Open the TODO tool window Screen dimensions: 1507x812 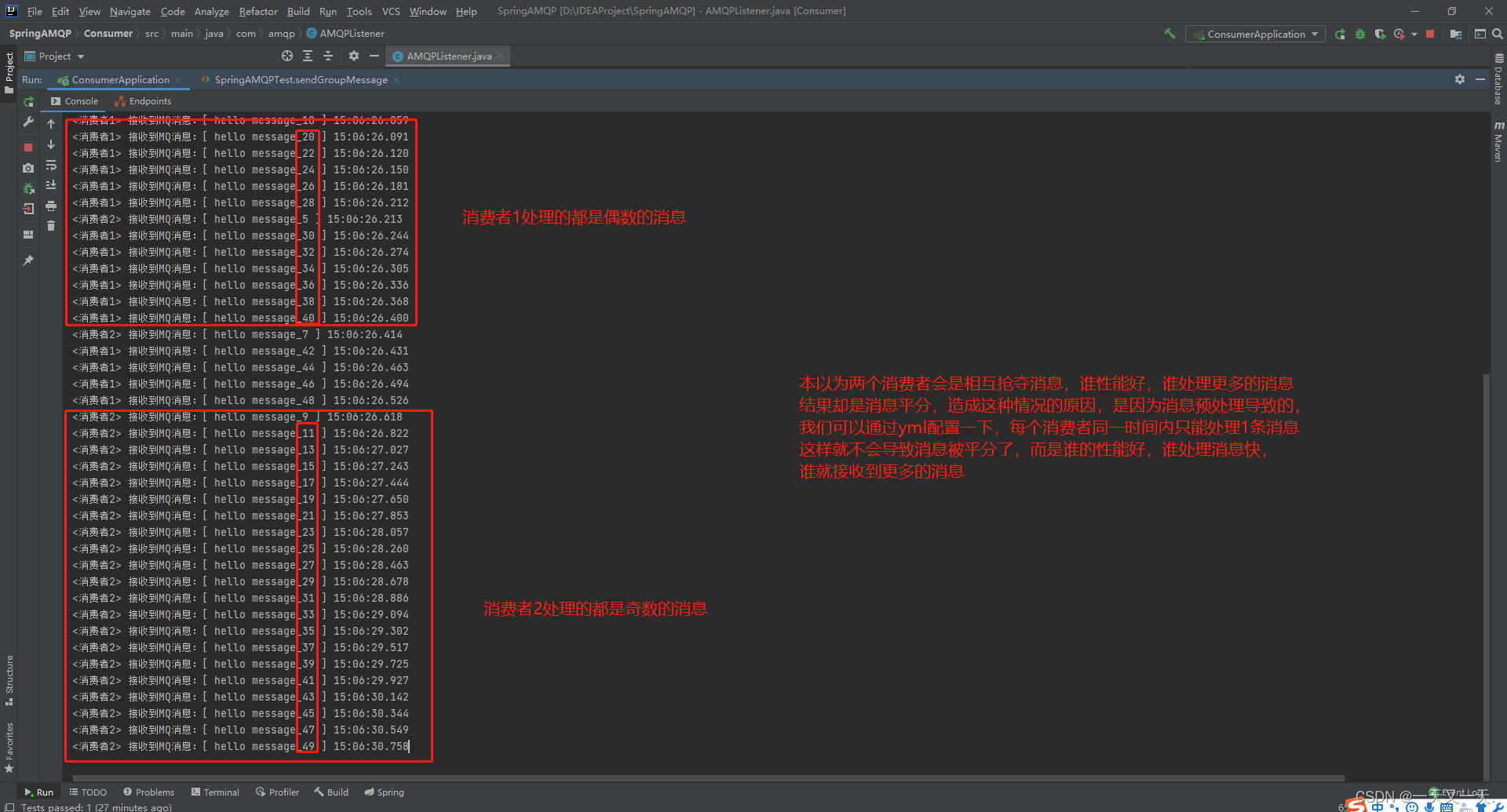pyautogui.click(x=88, y=792)
